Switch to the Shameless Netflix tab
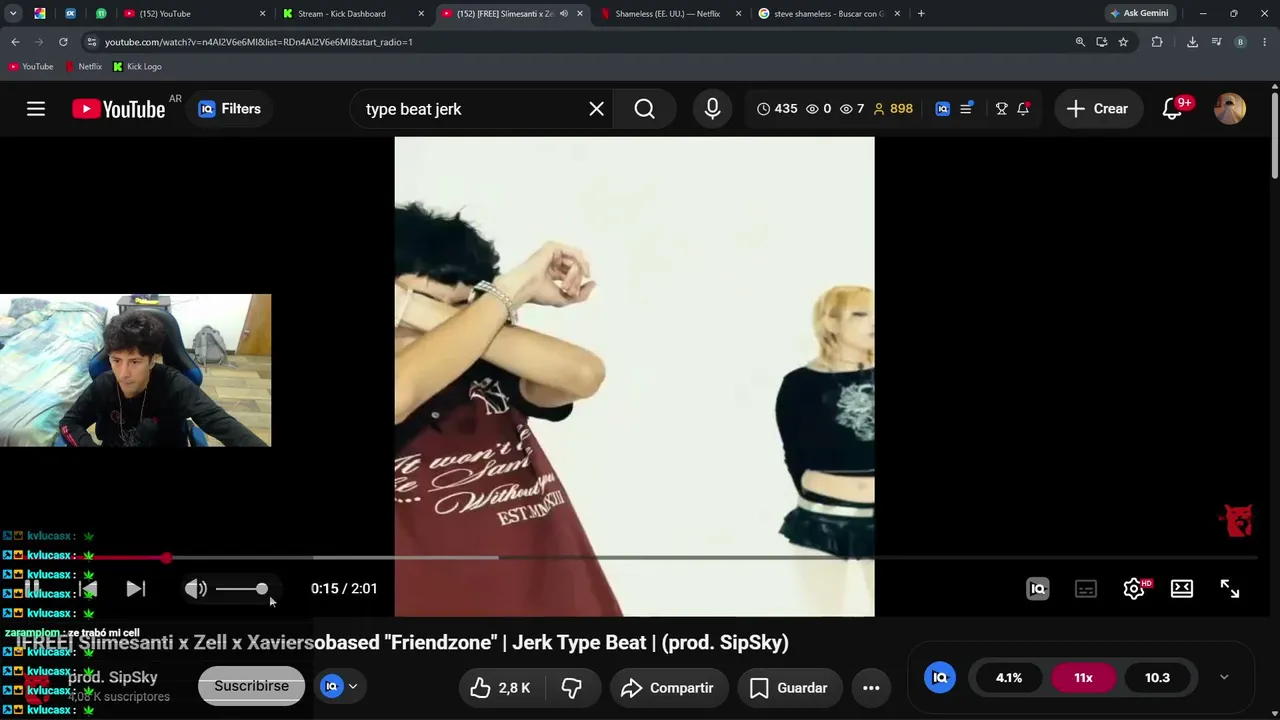 [x=671, y=14]
